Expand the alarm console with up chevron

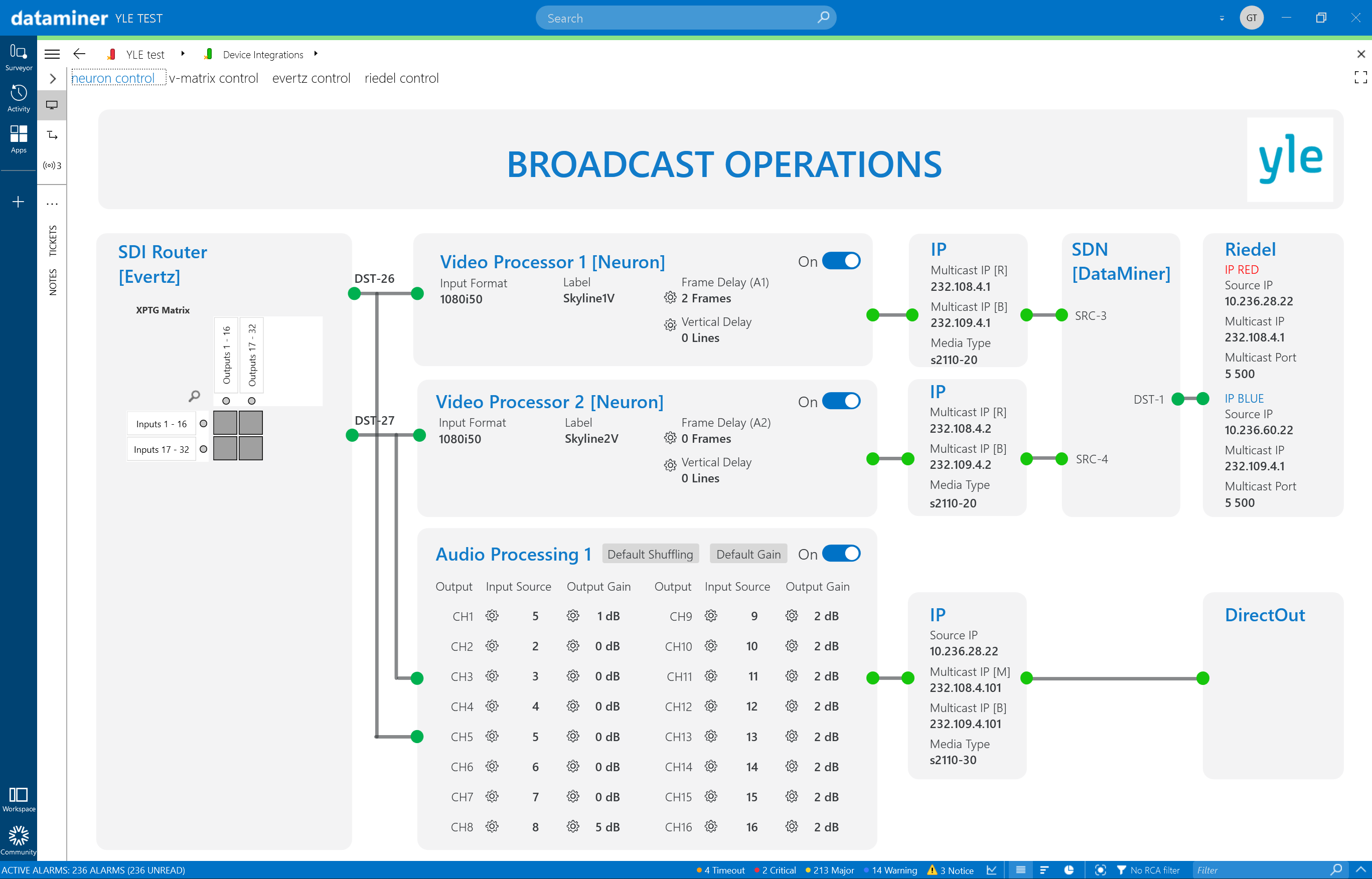tap(1360, 870)
